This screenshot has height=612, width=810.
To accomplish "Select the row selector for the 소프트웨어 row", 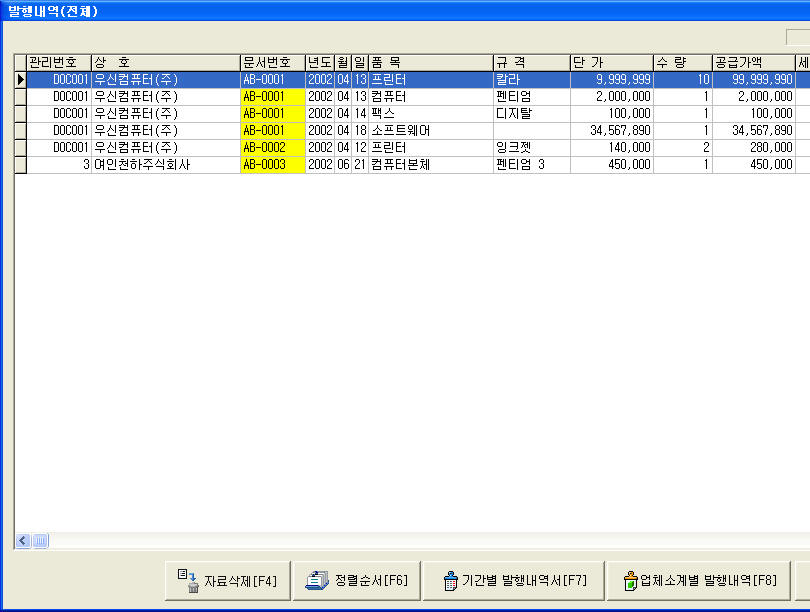I will click(x=21, y=131).
